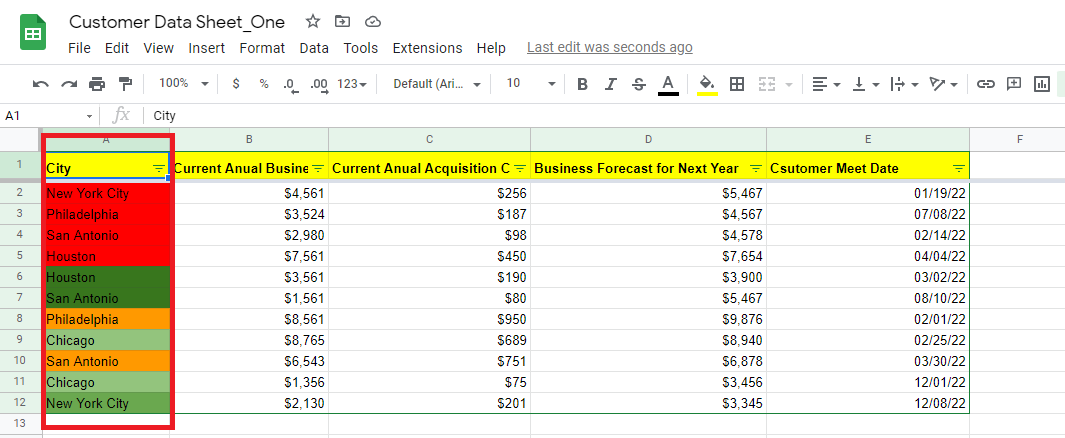
Task: Toggle strikethrough formatting
Action: (639, 84)
